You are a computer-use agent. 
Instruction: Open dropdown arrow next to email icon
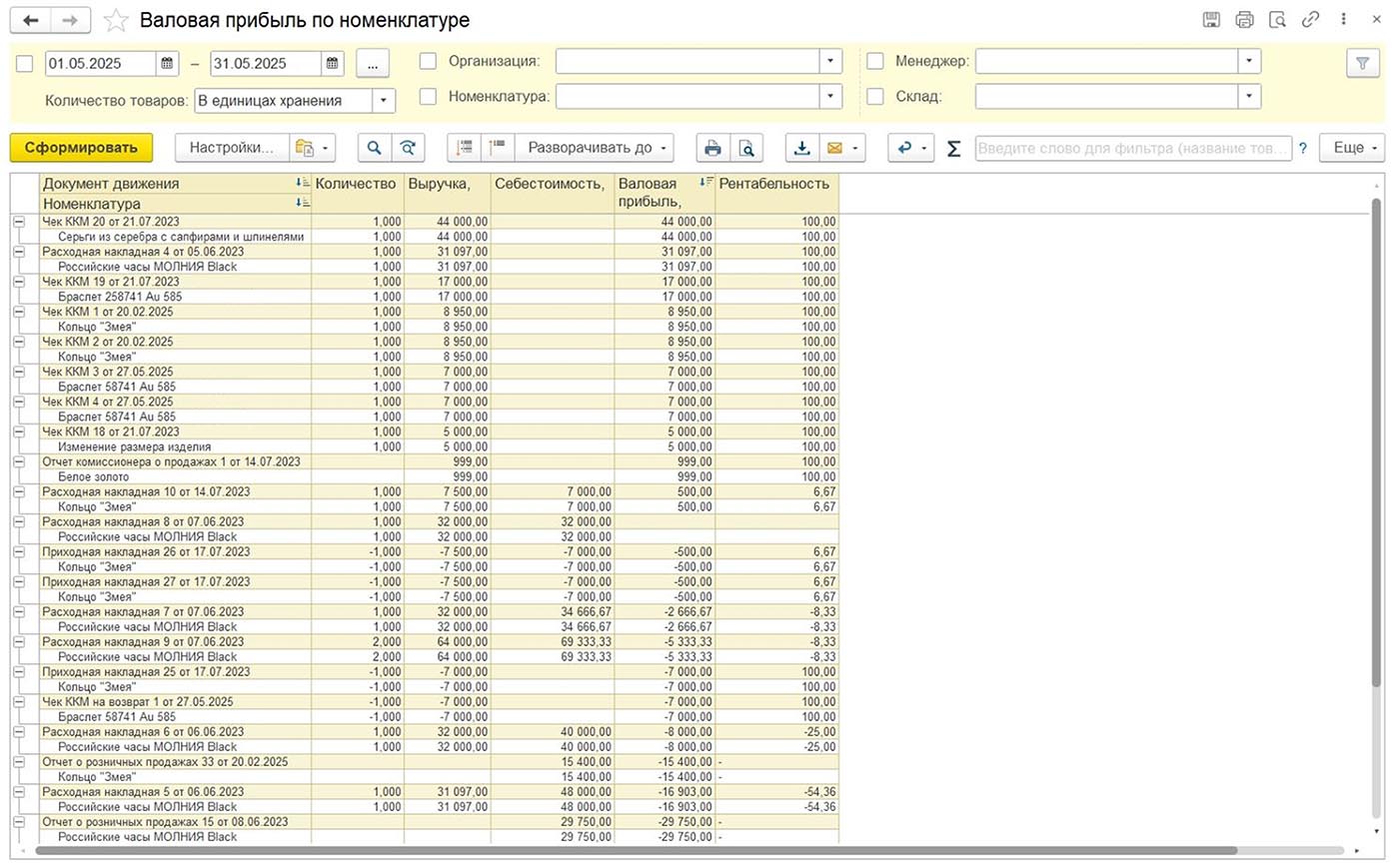(x=857, y=148)
